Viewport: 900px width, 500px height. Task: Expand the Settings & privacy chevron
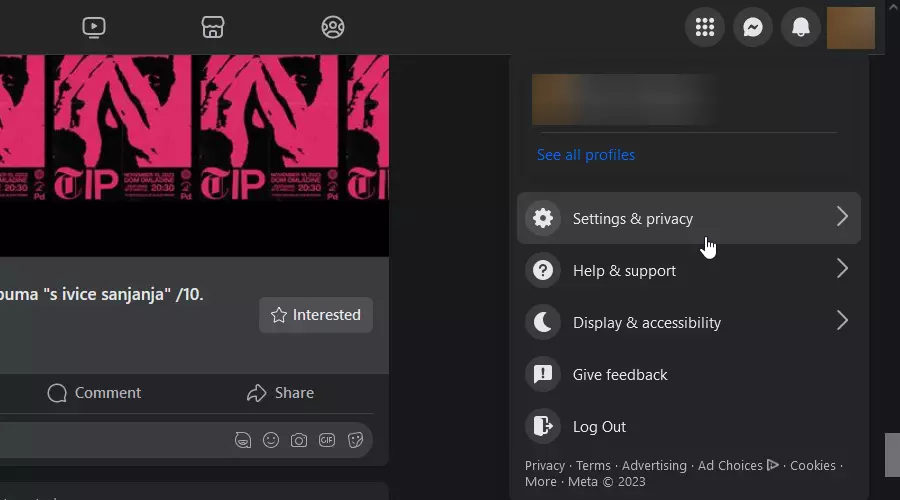coord(842,217)
